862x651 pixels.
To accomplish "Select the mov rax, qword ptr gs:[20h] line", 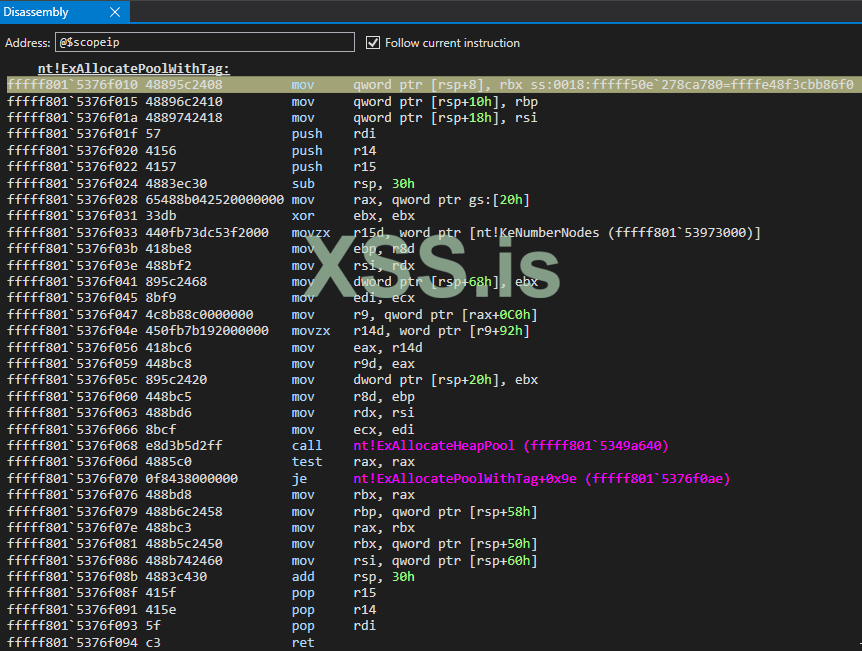I will coord(400,200).
